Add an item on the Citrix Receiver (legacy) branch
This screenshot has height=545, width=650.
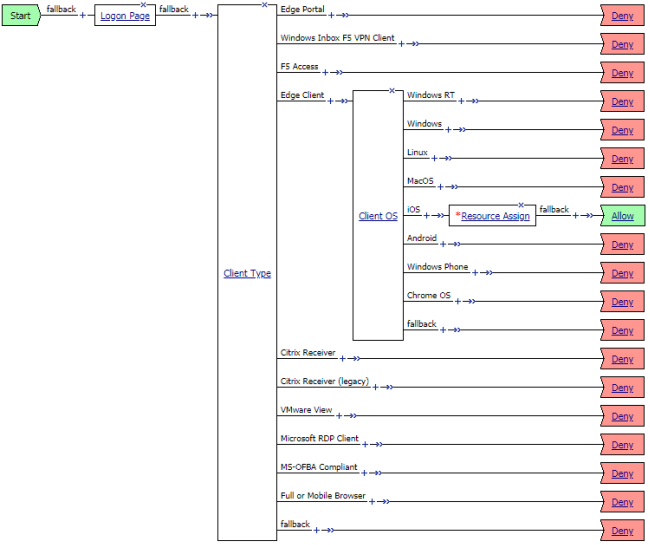tap(377, 387)
